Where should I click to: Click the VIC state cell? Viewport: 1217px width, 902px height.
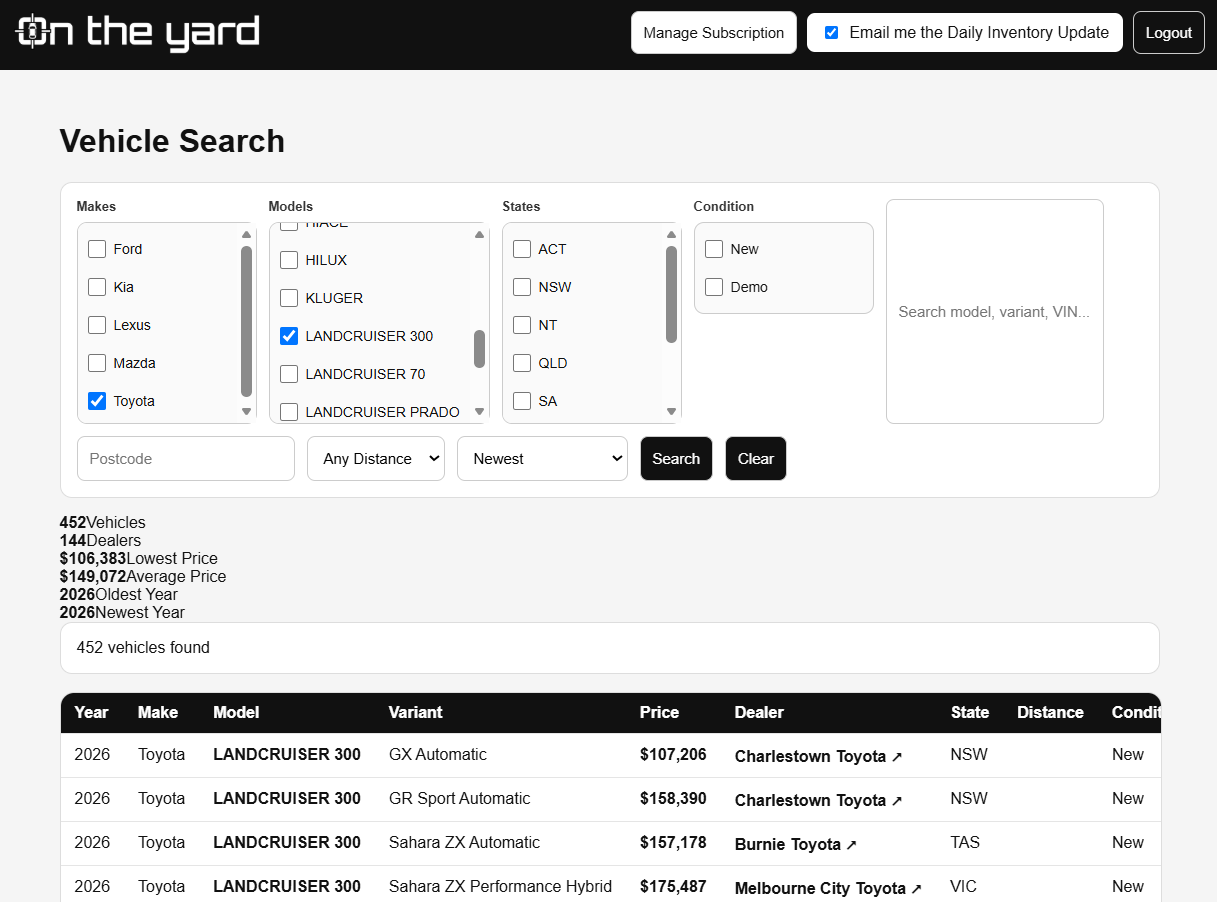tap(964, 886)
